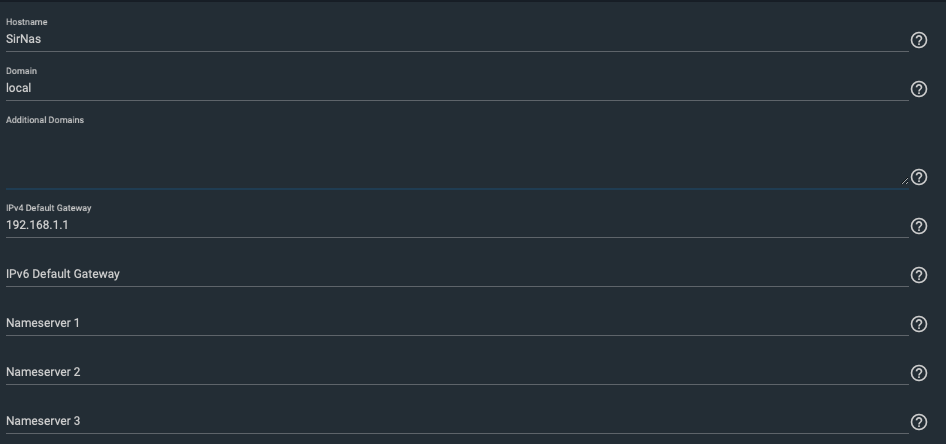Click the small Hostname label text
This screenshot has height=444, width=946.
pyautogui.click(x=27, y=22)
